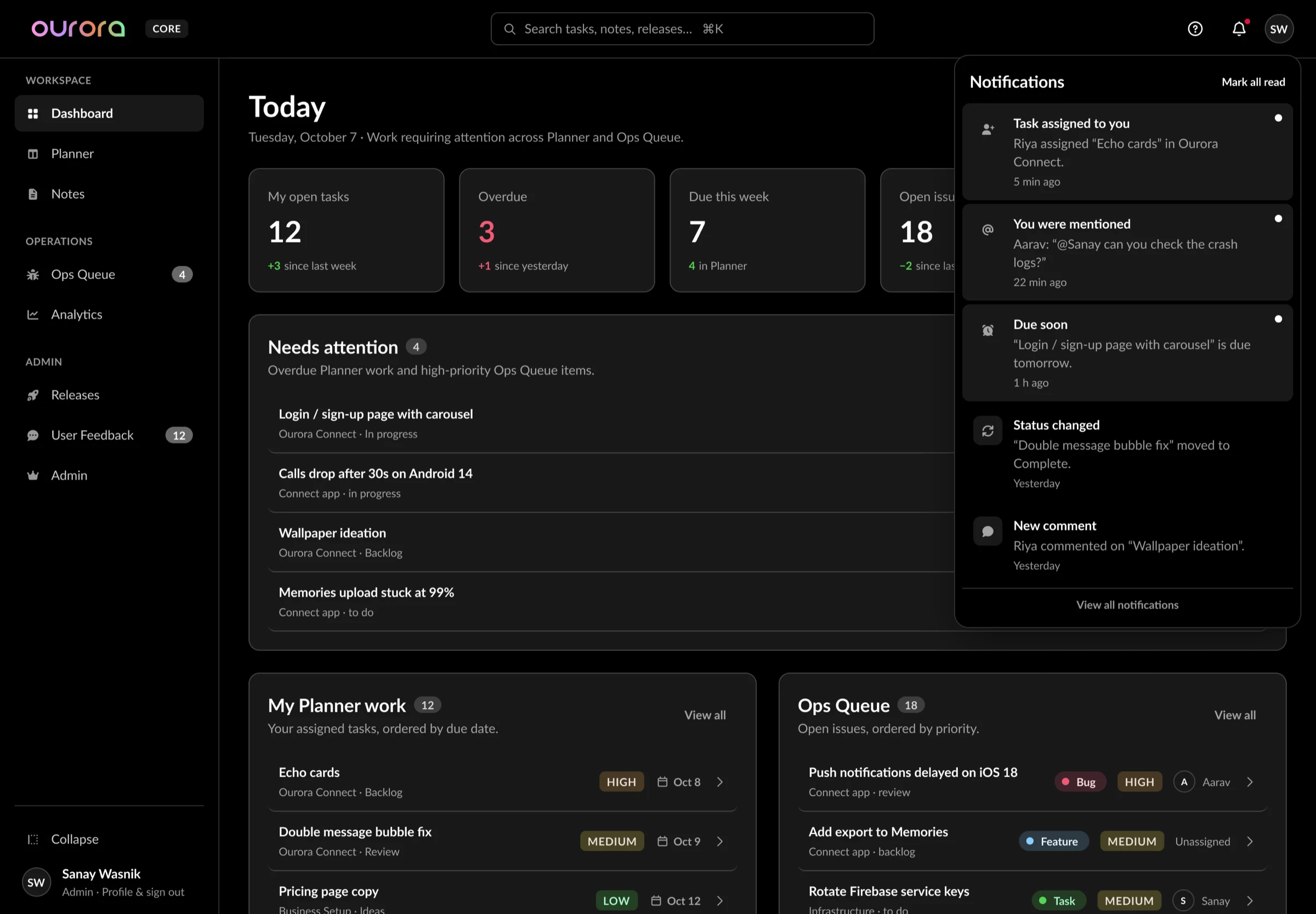Click the Ourora logo
The height and width of the screenshot is (914, 1316).
[78, 29]
